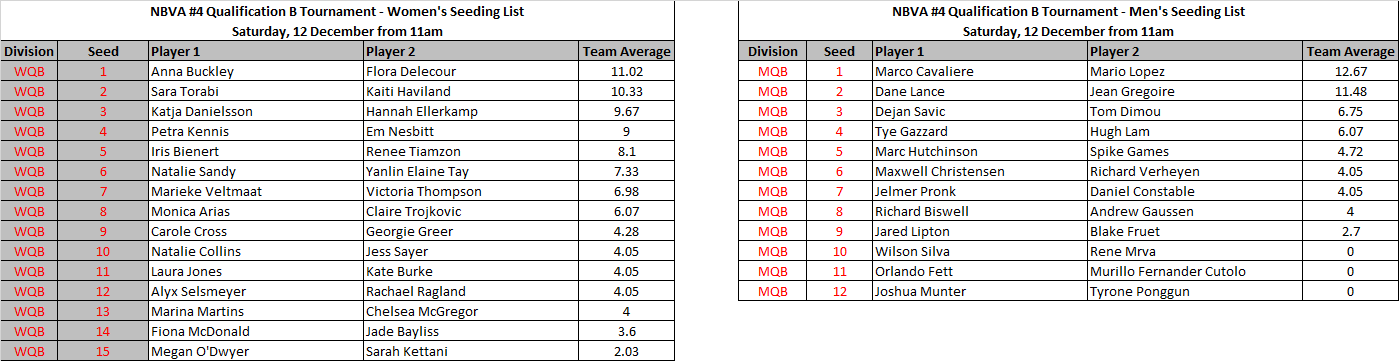Screen dimensions: 1399x361
Task: Select Marco Cavaliere in men's list
Action: pyautogui.click(x=979, y=72)
